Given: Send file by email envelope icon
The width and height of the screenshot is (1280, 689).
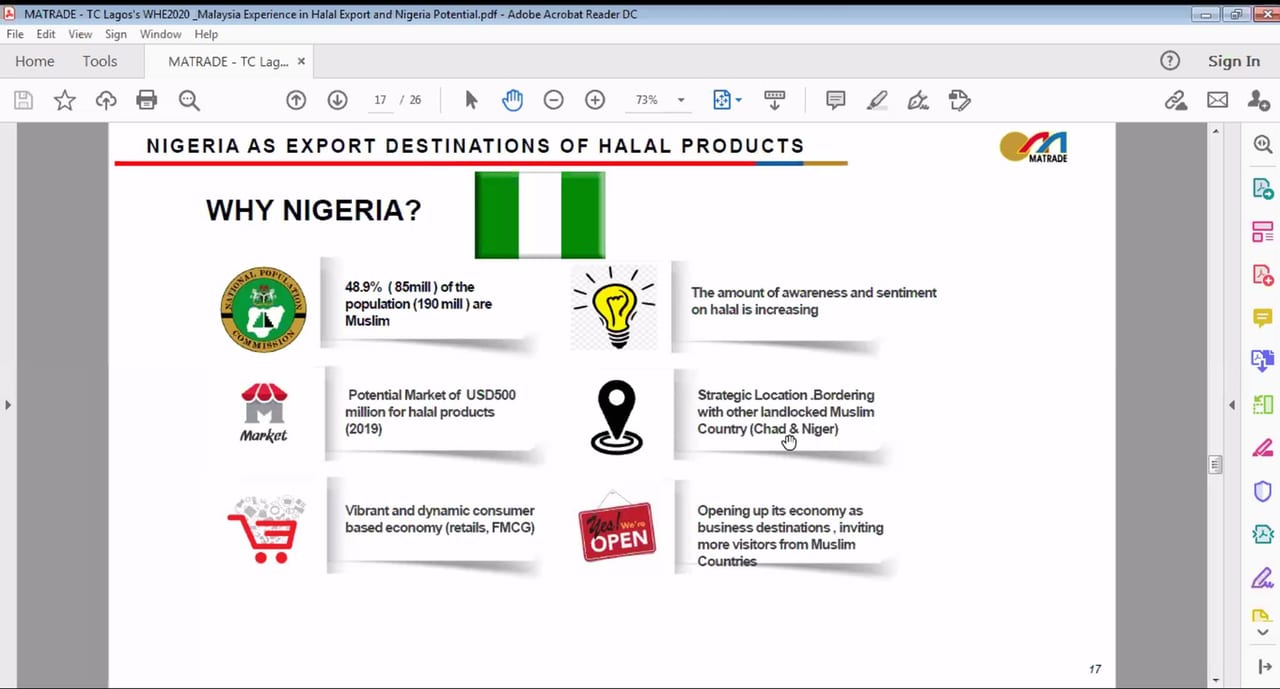Looking at the screenshot, I should tap(1217, 100).
